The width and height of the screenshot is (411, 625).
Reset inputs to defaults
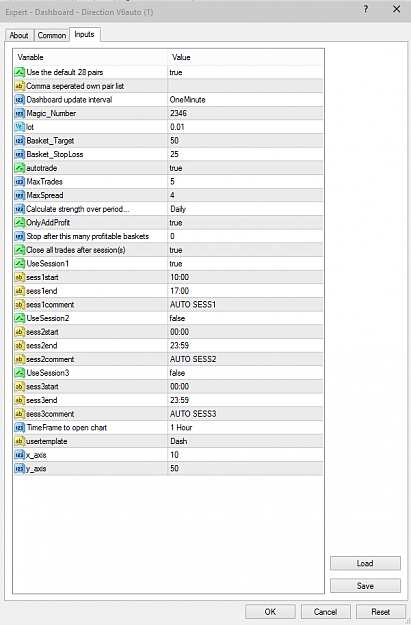pyautogui.click(x=381, y=612)
